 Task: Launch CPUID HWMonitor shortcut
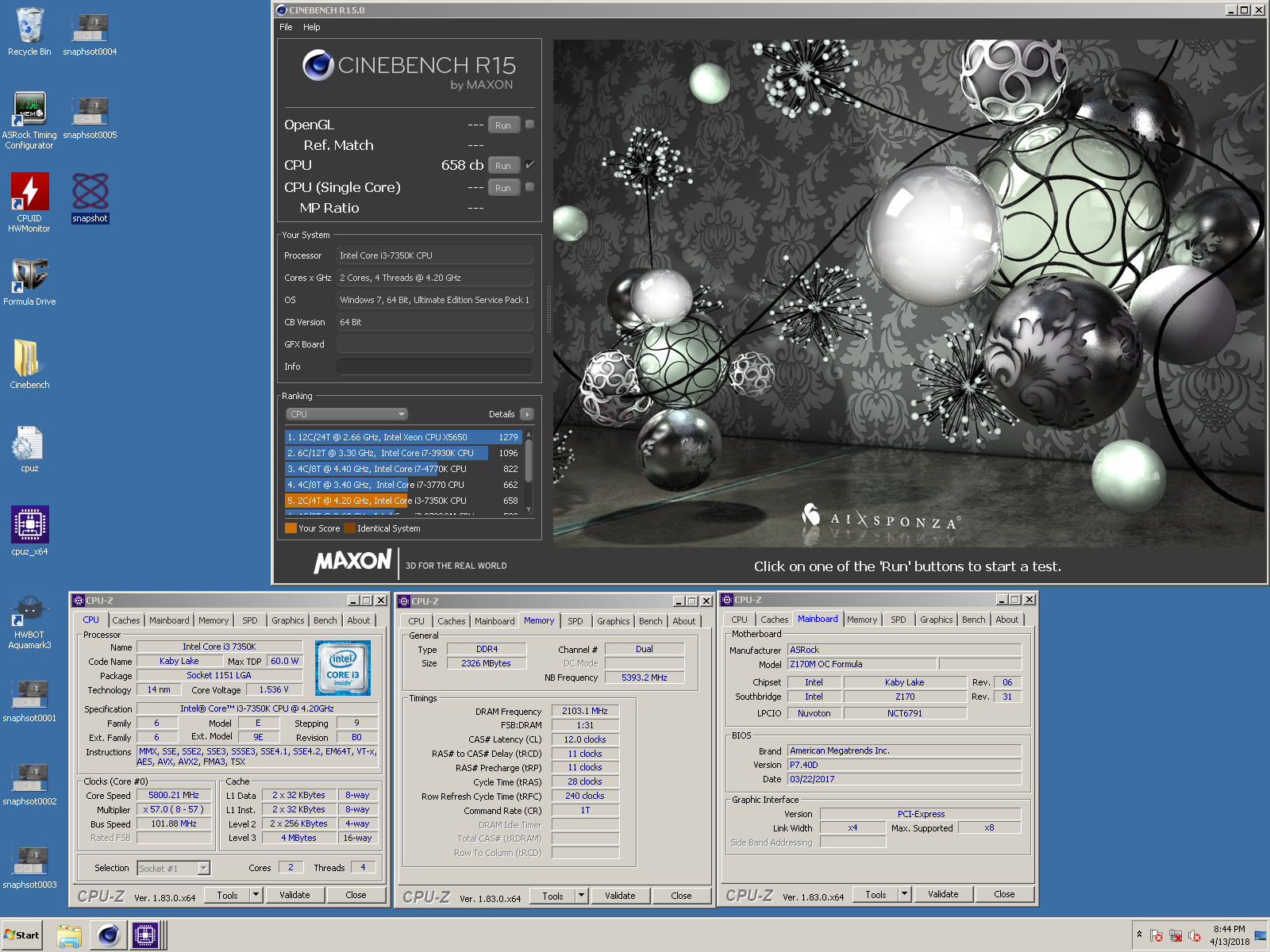pyautogui.click(x=29, y=202)
